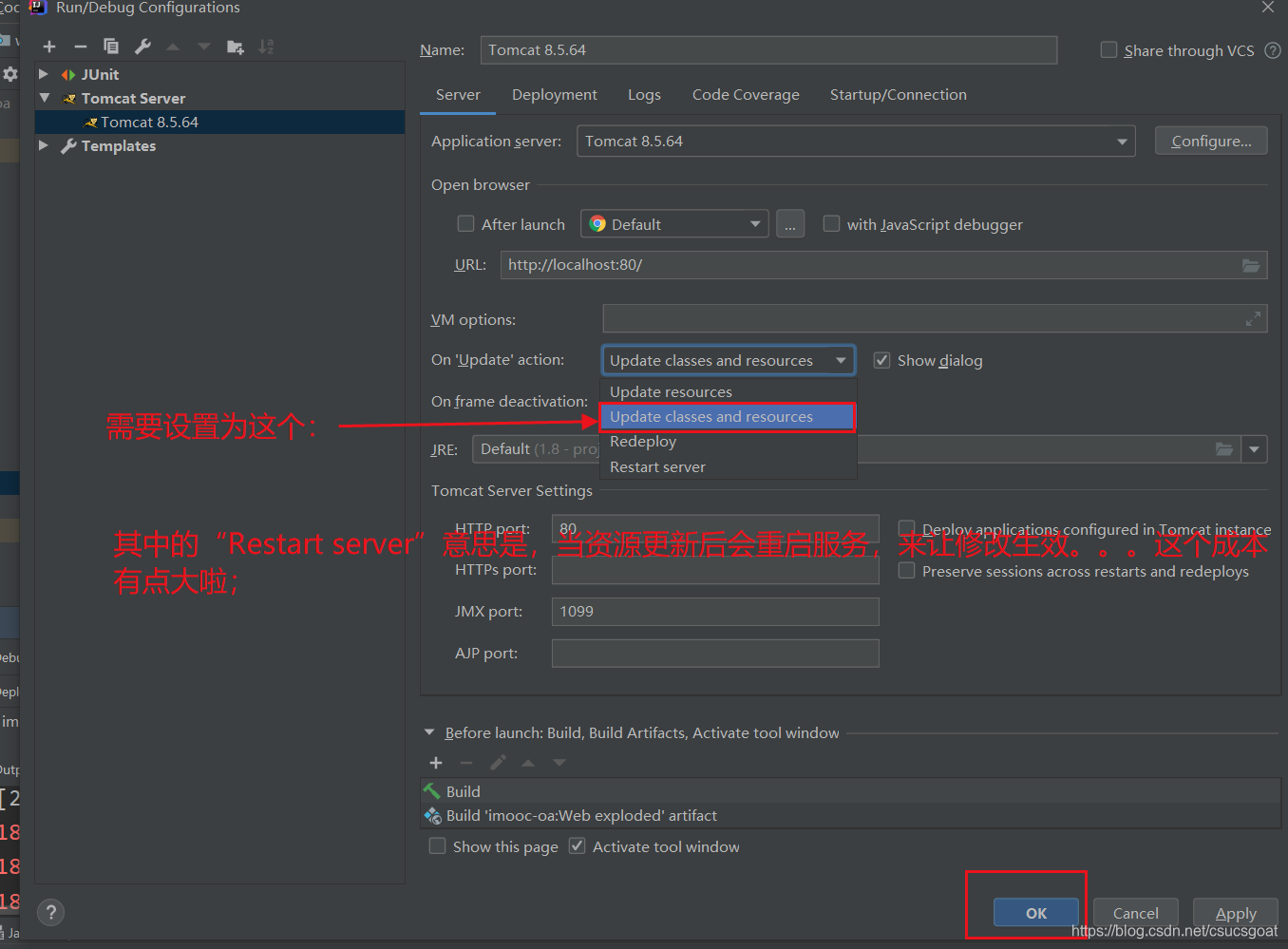The height and width of the screenshot is (949, 1288).
Task: Click into the Name input field
Action: pos(768,50)
